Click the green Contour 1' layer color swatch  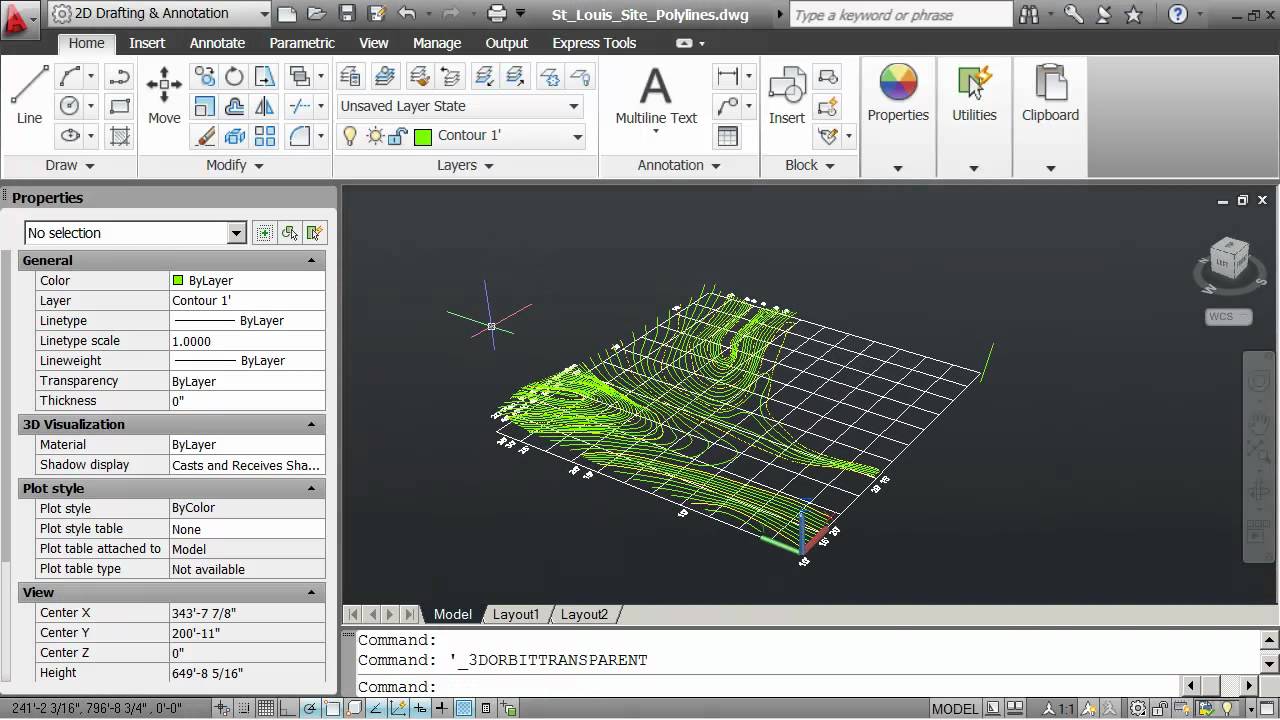click(422, 136)
